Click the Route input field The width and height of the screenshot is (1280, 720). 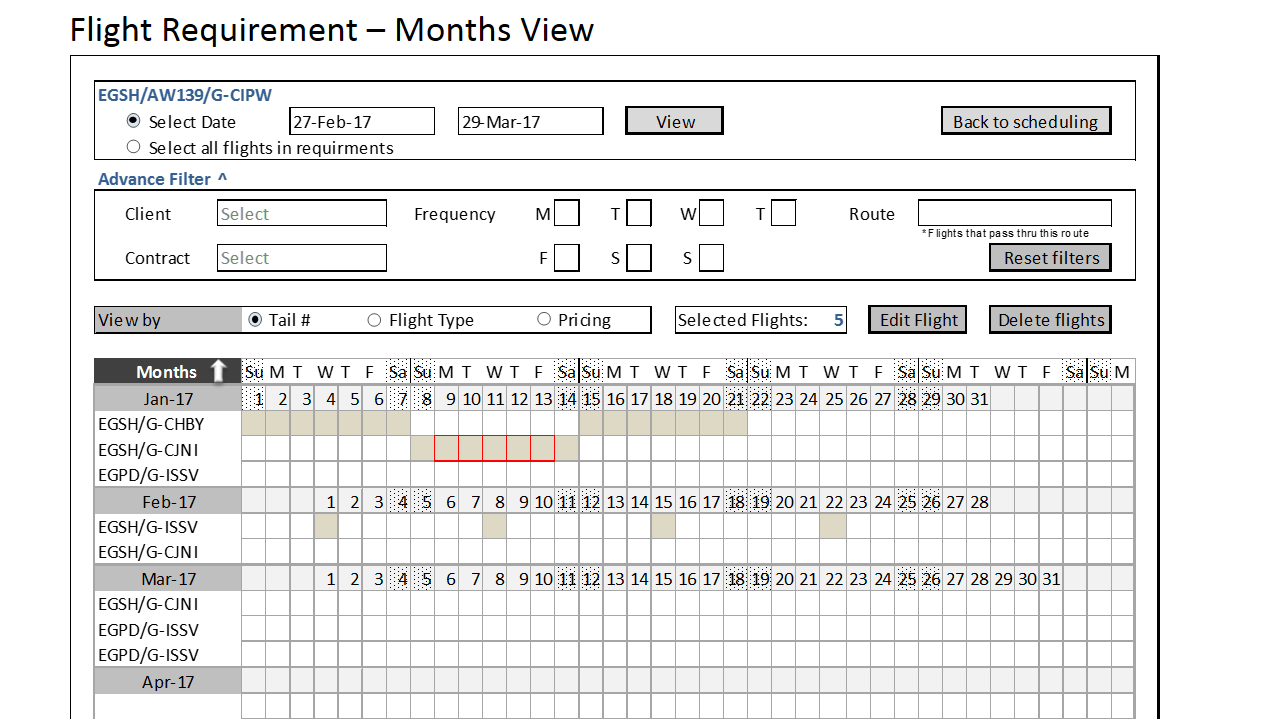click(1014, 213)
